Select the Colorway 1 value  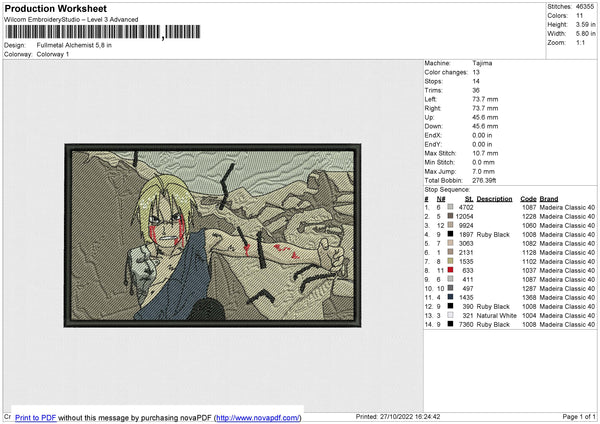[53, 54]
